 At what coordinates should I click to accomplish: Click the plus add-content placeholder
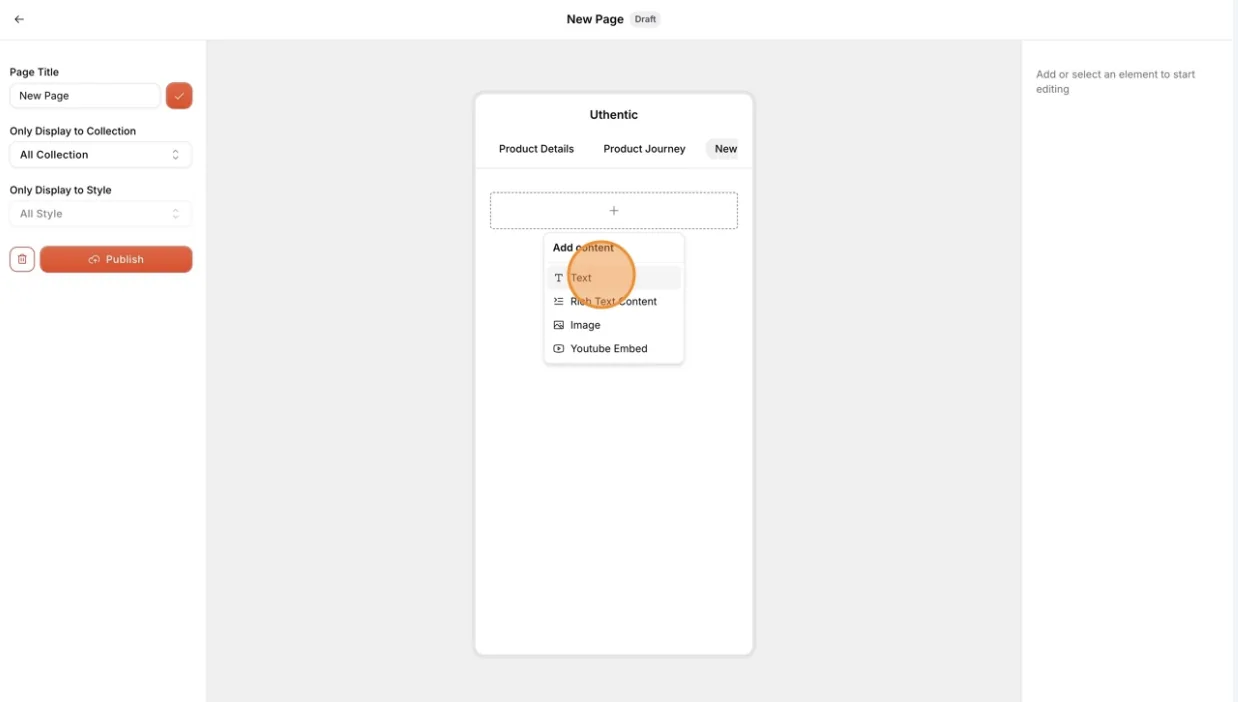click(614, 211)
